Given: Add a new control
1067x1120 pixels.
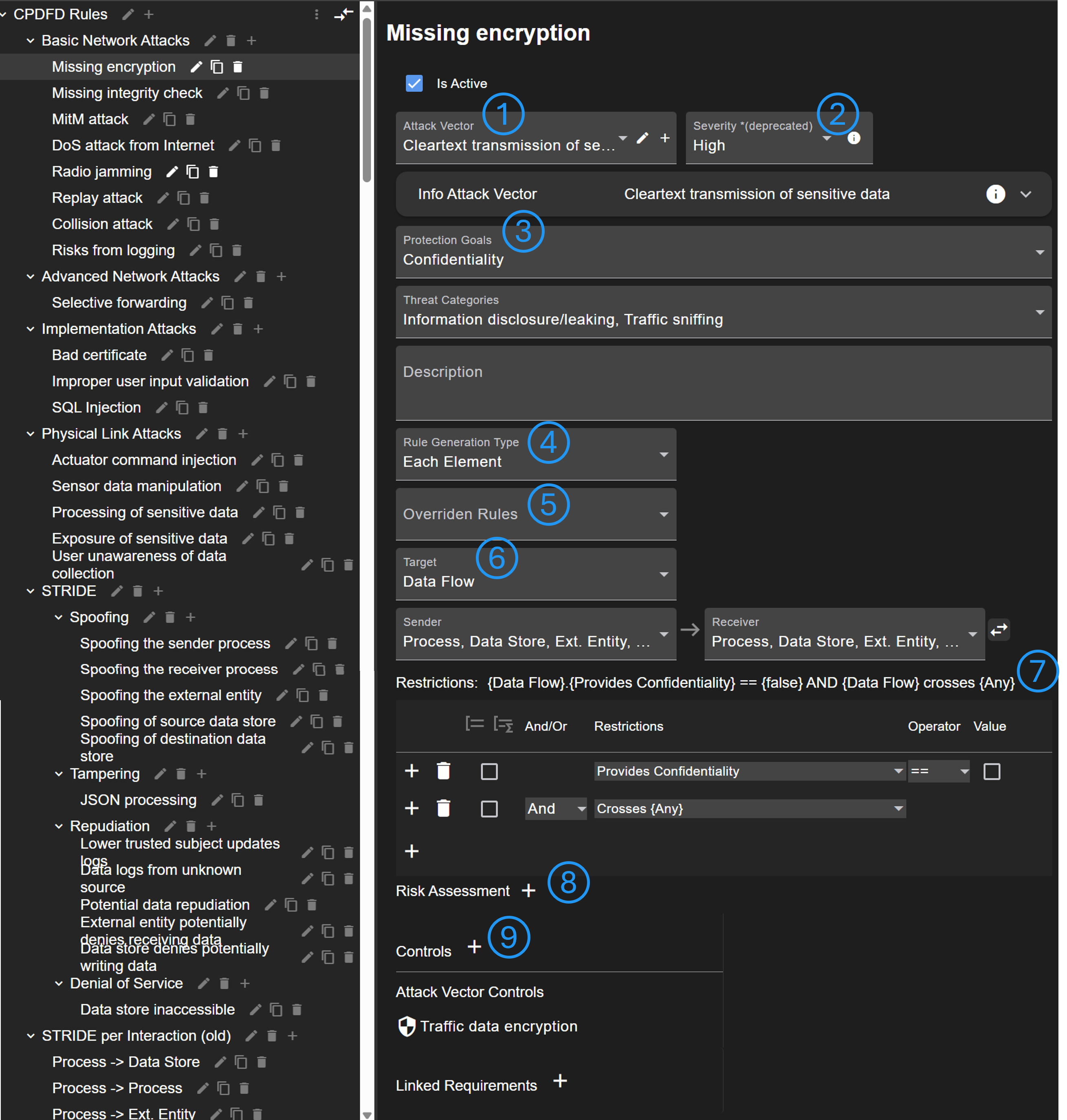Looking at the screenshot, I should 474,947.
